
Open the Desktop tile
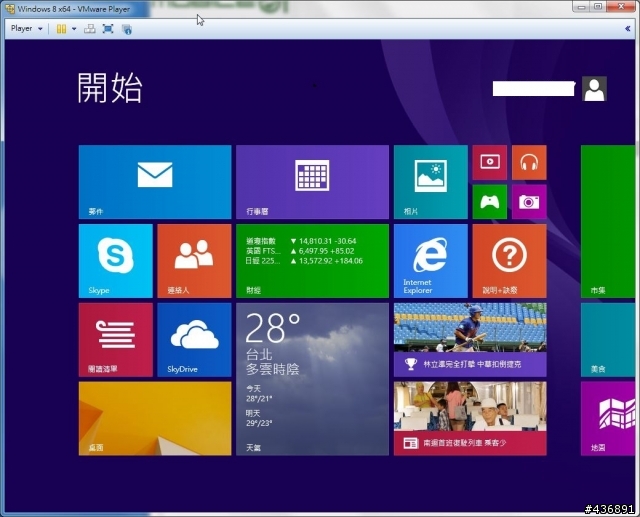click(x=155, y=418)
